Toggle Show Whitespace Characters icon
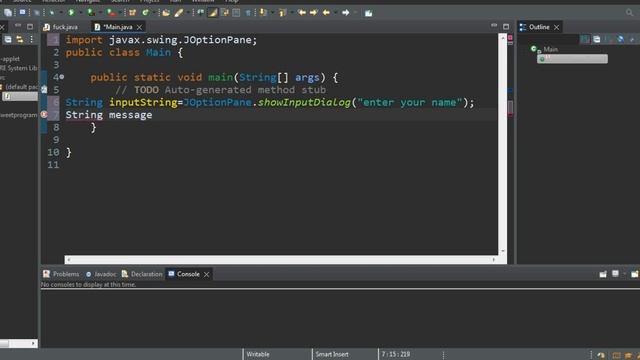 tap(248, 13)
